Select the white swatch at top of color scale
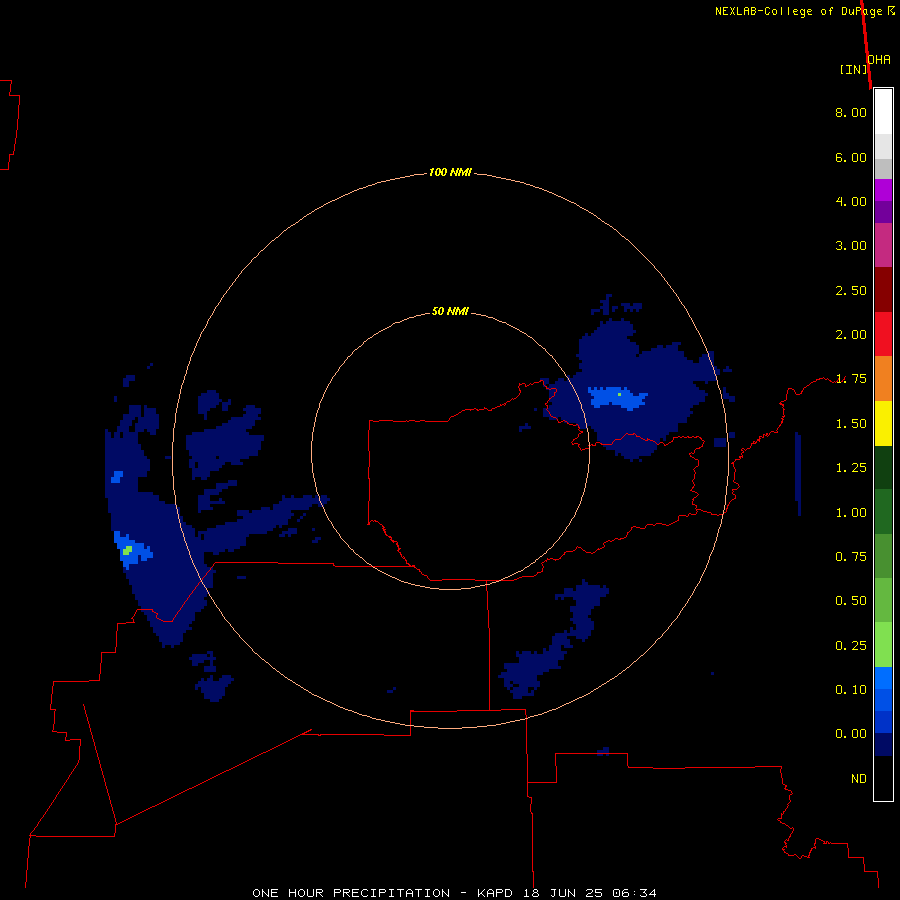 click(x=883, y=112)
